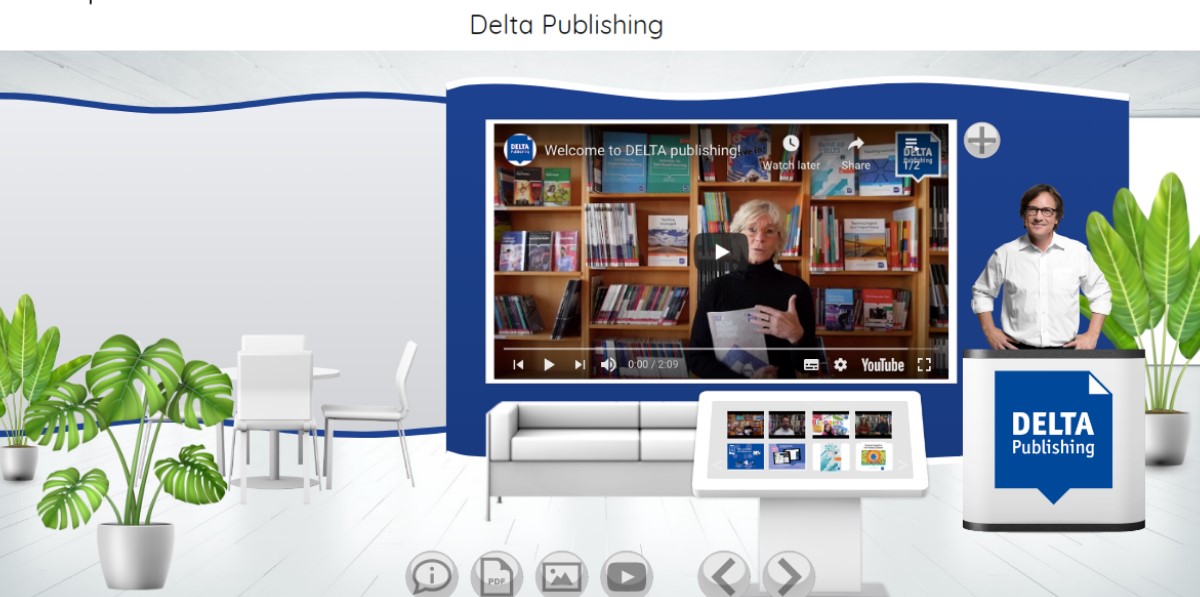The height and width of the screenshot is (597, 1200).
Task: Open the image gallery icon
Action: click(561, 576)
